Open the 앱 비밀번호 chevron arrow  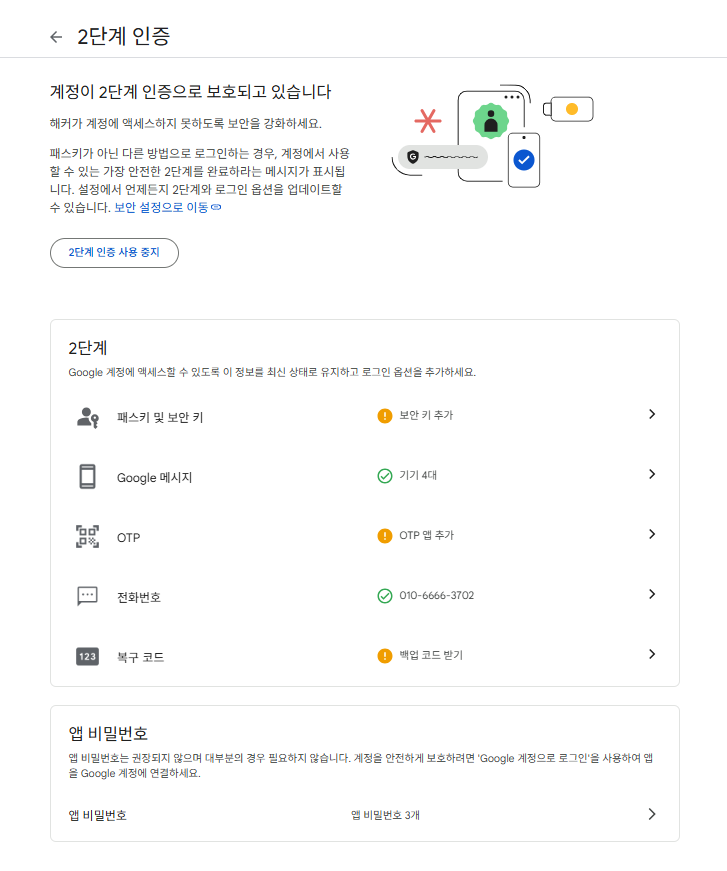tap(652, 814)
